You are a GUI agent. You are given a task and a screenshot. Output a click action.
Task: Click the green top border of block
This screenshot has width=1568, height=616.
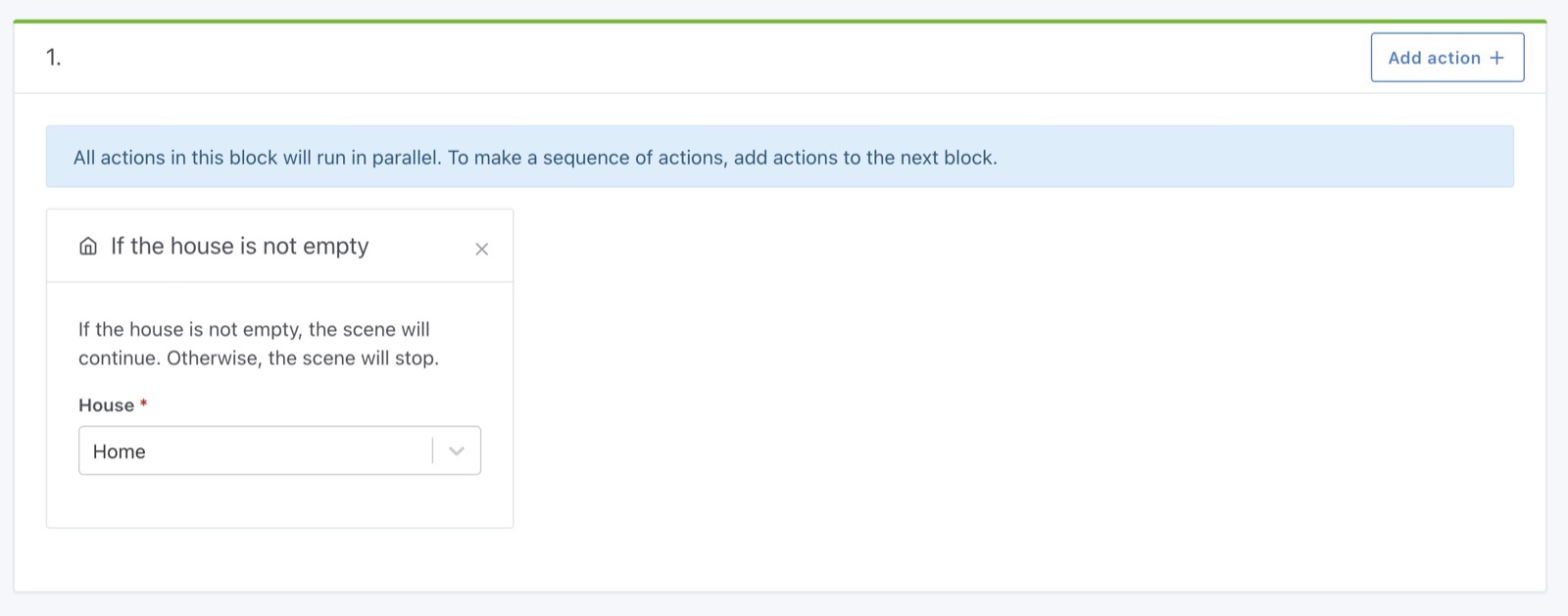(x=779, y=21)
